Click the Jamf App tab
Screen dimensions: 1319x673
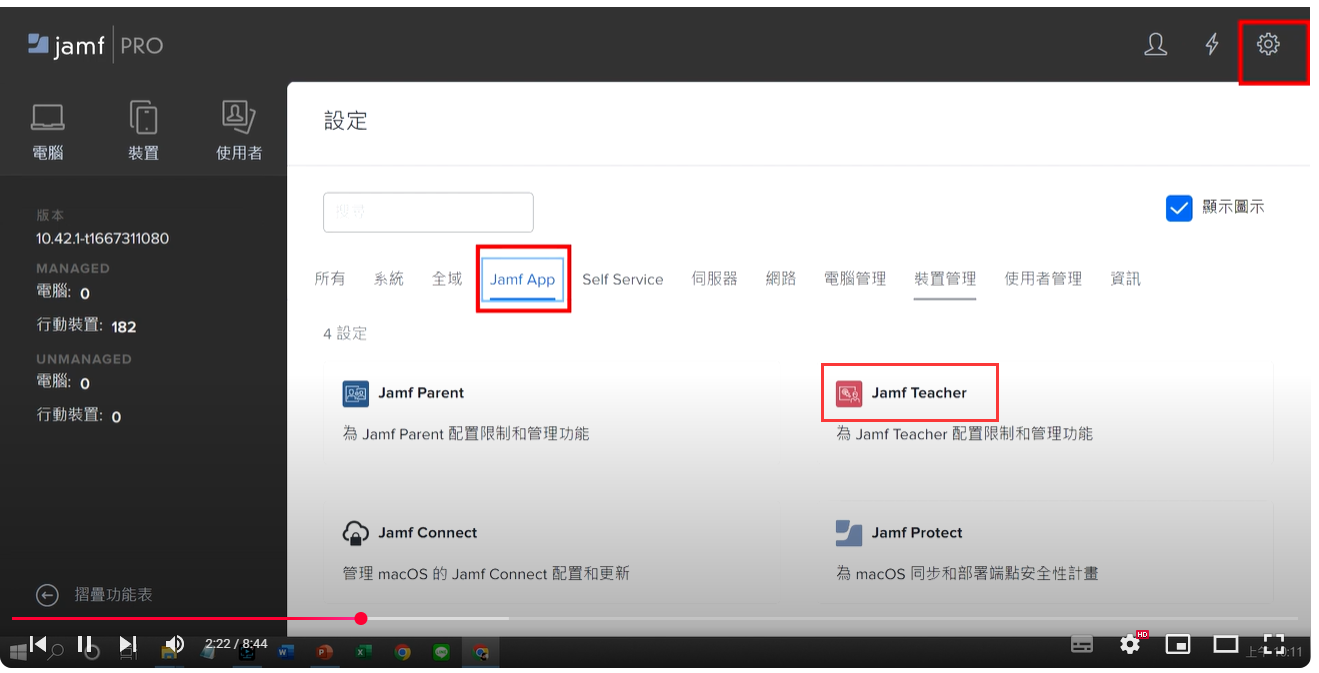(x=522, y=279)
